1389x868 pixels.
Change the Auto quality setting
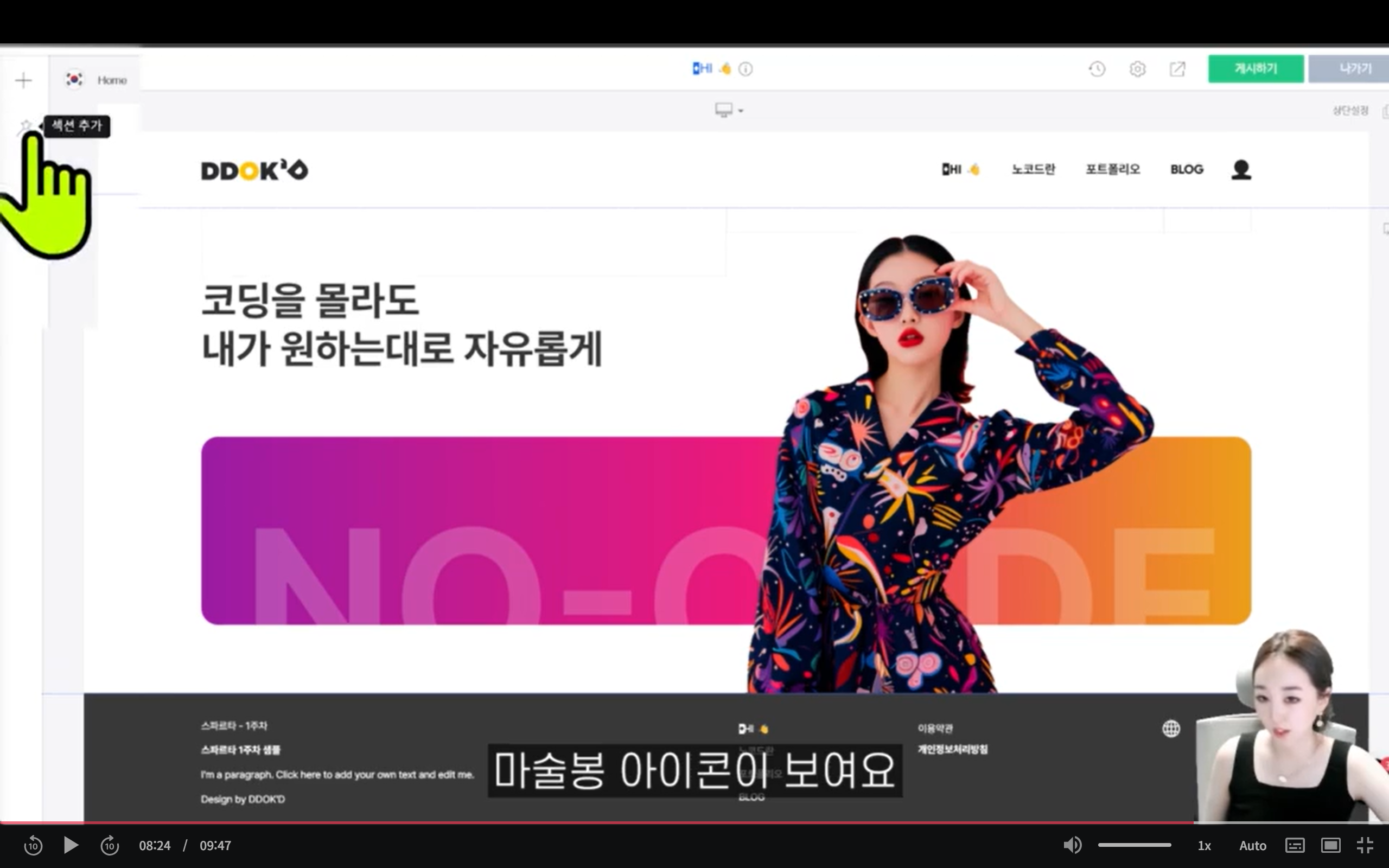click(1252, 846)
